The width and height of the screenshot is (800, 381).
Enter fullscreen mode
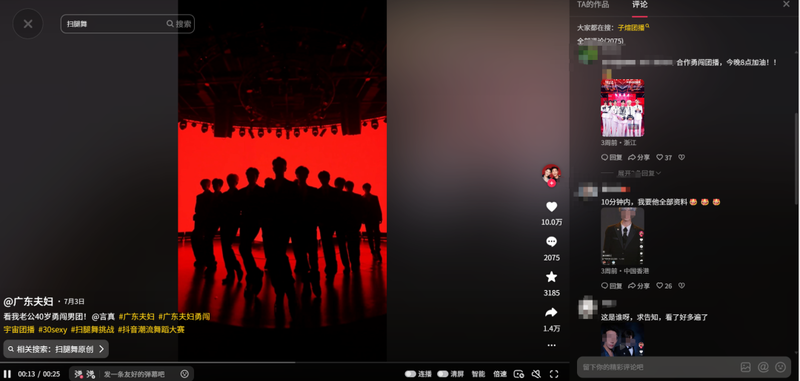coord(554,374)
